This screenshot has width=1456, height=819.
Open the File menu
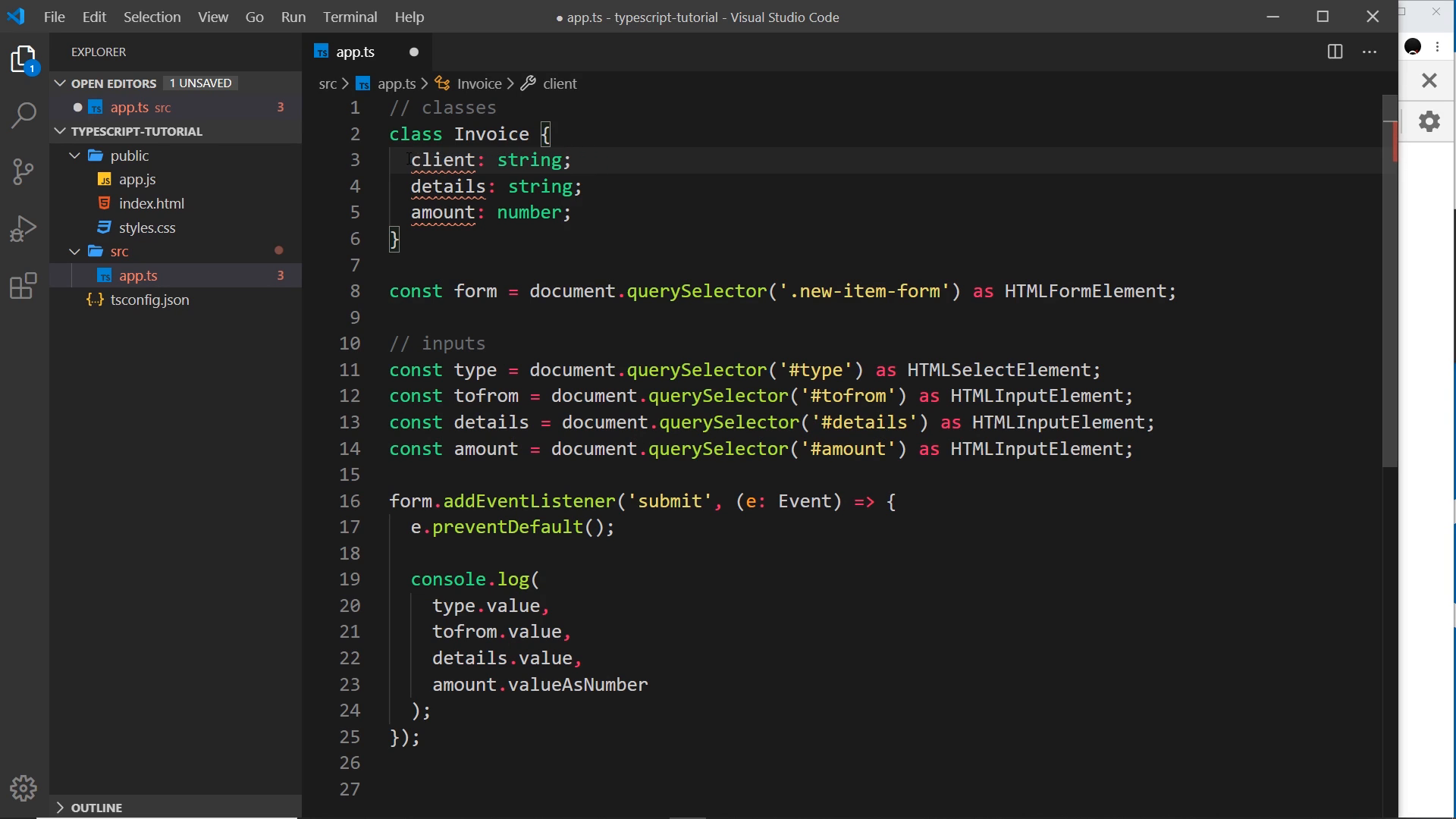pyautogui.click(x=54, y=17)
